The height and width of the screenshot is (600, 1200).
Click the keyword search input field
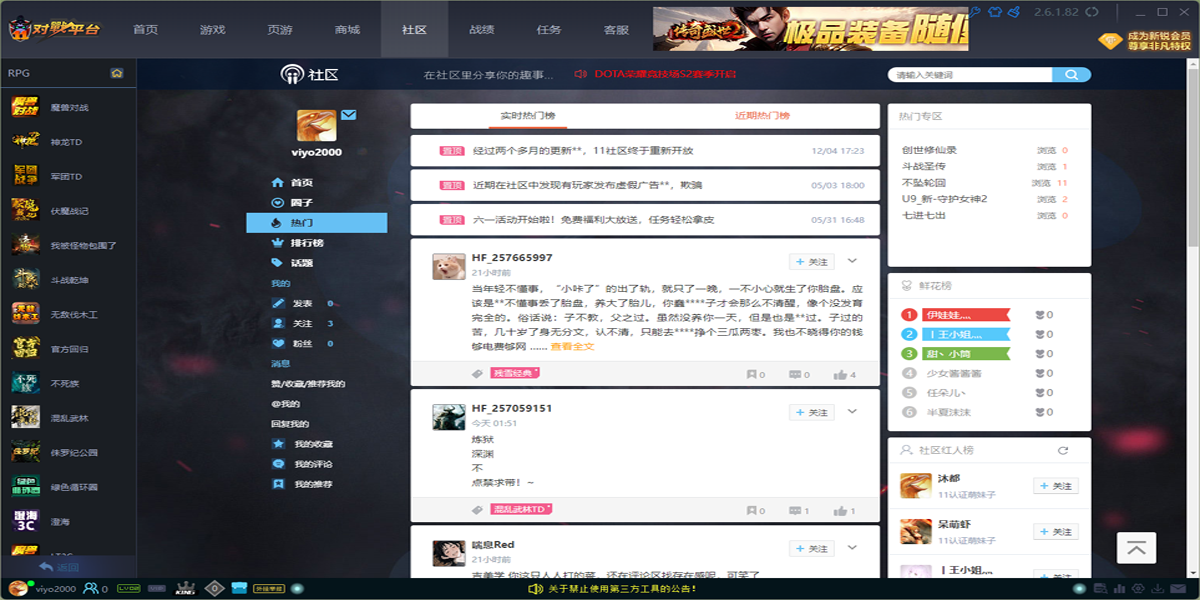969,75
